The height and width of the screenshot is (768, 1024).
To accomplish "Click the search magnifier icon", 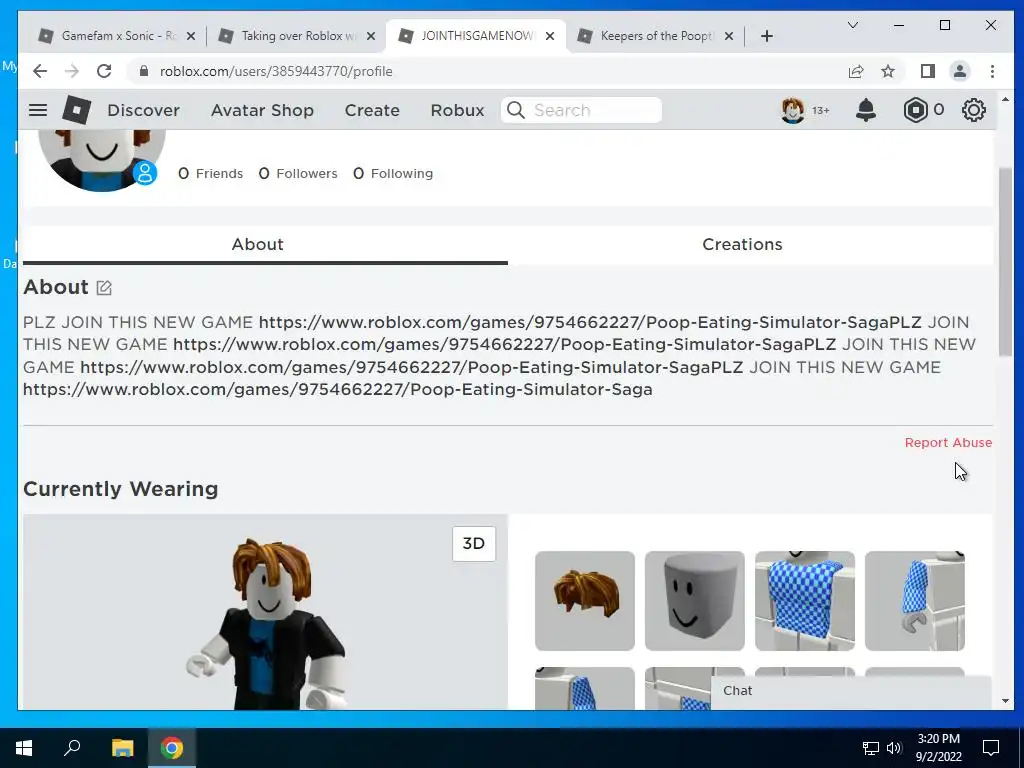I will tap(516, 110).
